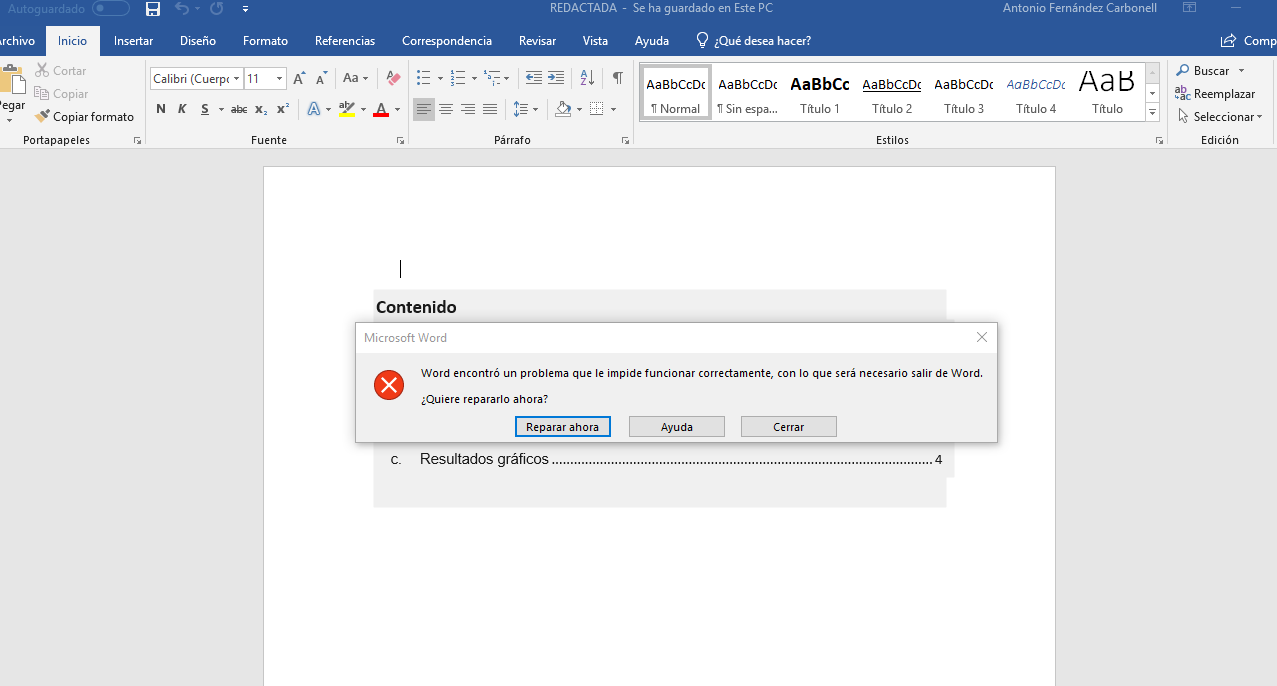This screenshot has width=1277, height=686.
Task: Click the sort A-Z icon
Action: click(587, 78)
